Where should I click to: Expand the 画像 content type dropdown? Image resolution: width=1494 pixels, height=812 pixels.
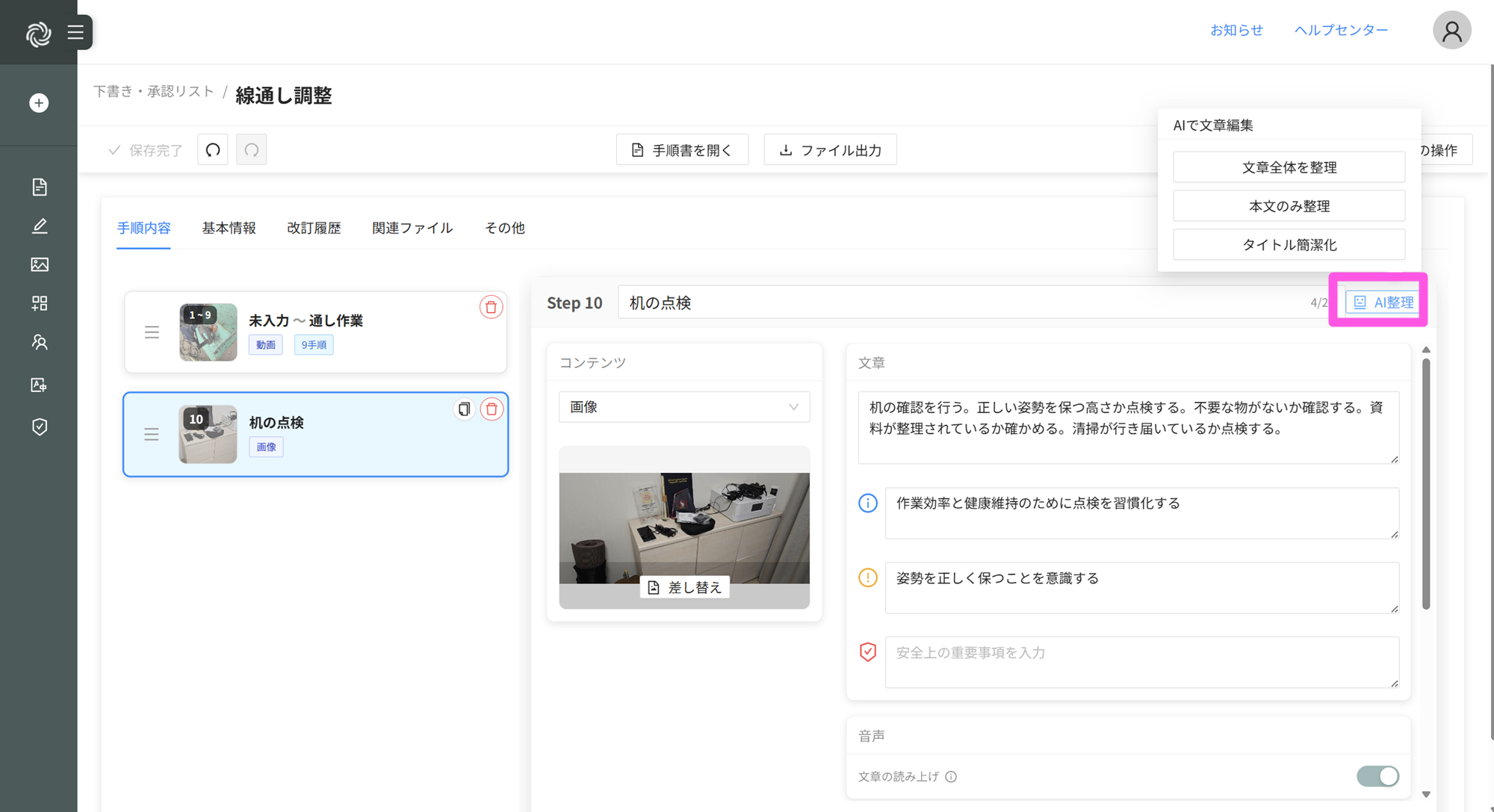point(684,407)
